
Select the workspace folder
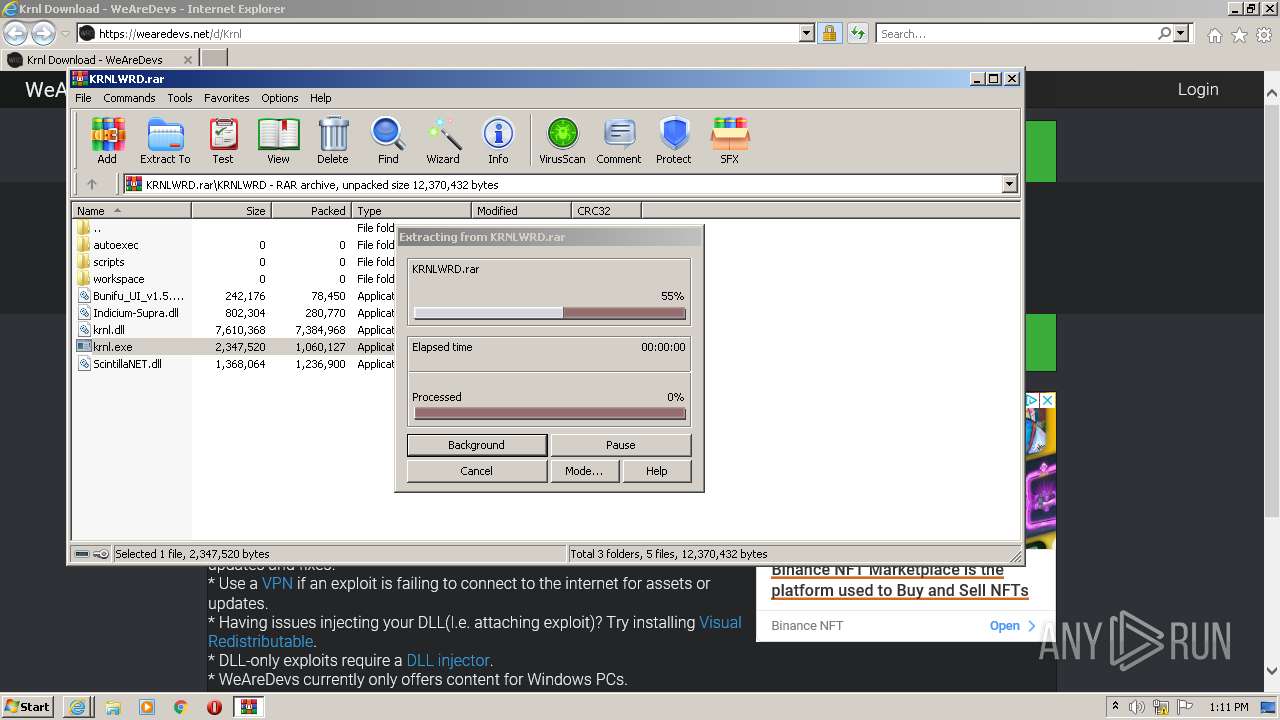[118, 279]
